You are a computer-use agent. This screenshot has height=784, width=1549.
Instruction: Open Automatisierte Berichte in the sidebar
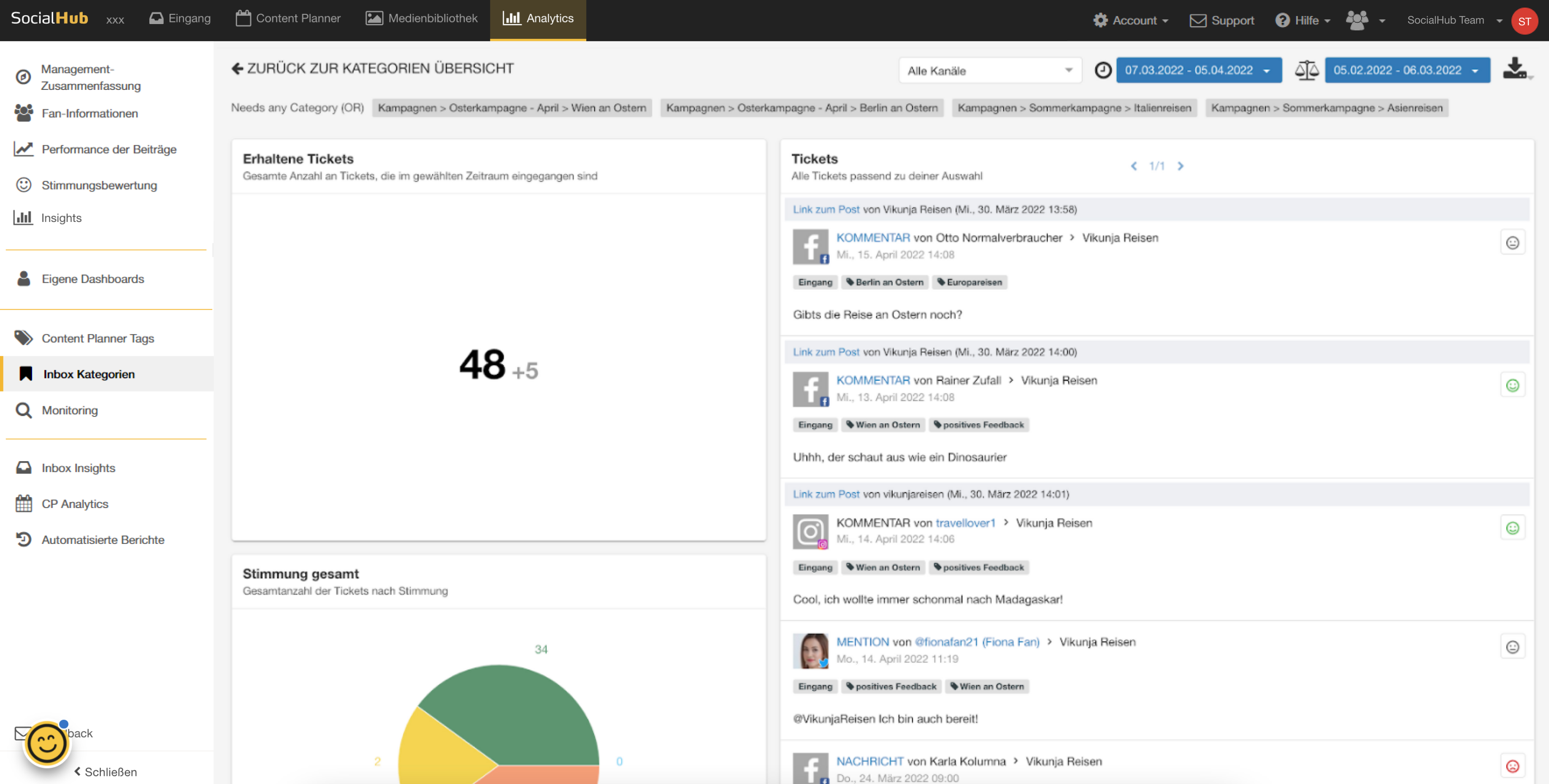102,539
